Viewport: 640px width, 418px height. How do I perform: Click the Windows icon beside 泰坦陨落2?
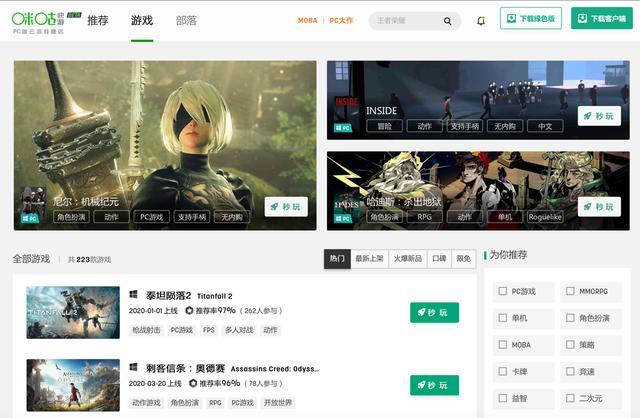coord(133,294)
